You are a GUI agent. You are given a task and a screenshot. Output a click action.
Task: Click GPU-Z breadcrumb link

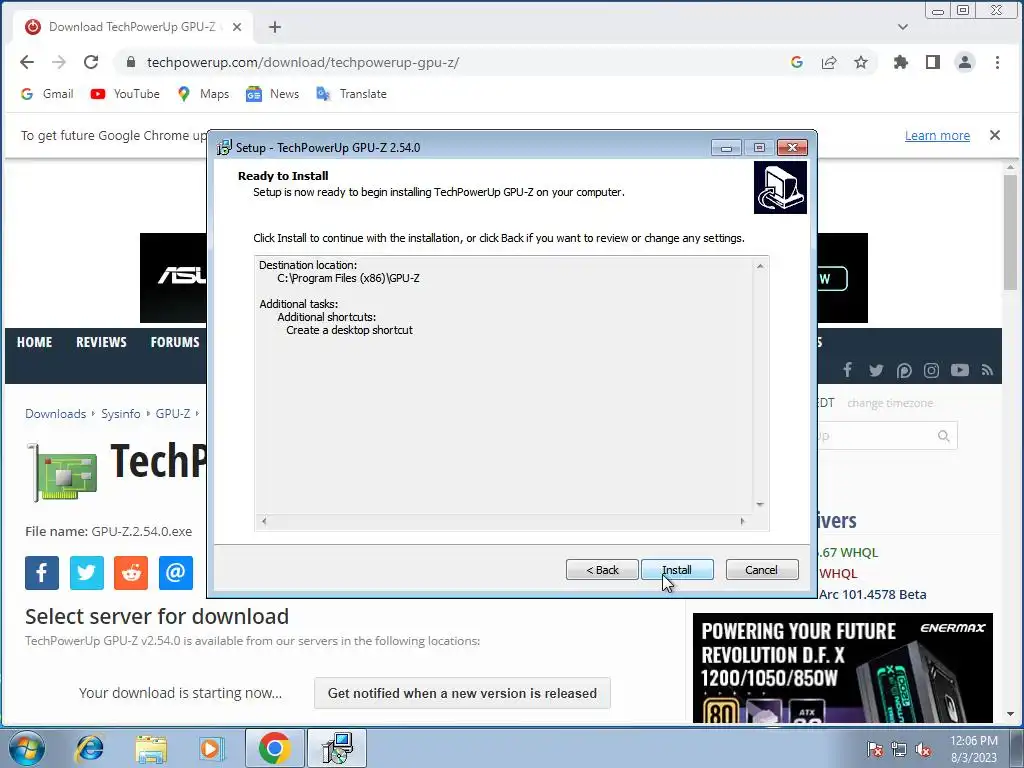click(x=173, y=413)
